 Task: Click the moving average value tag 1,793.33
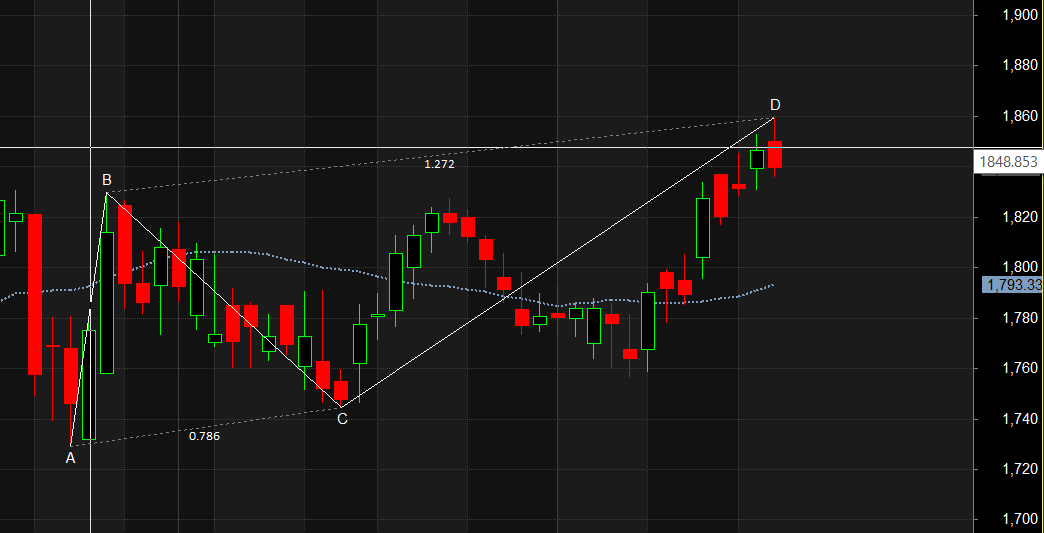pyautogui.click(x=1013, y=285)
